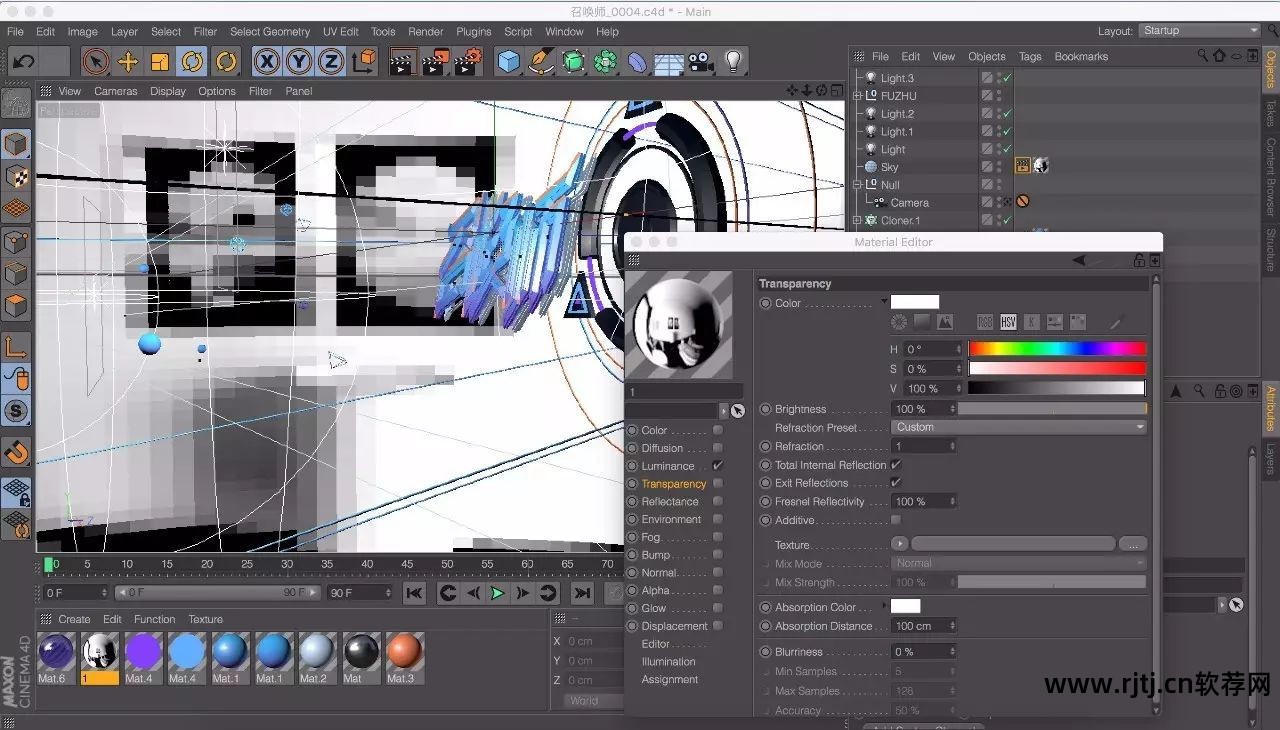Toggle the Total Internal Reflection checkbox
This screenshot has width=1280, height=730.
point(896,465)
